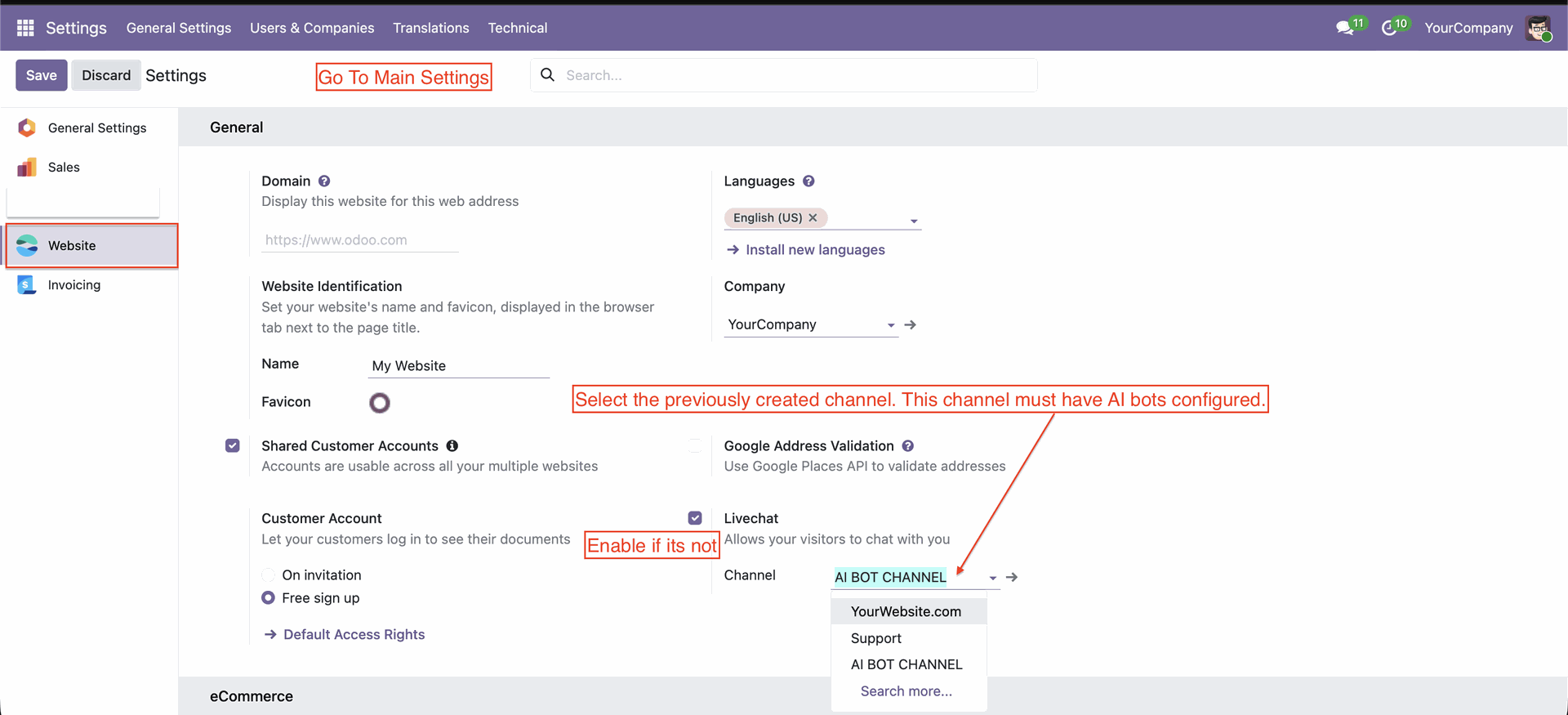1568x715 pixels.
Task: Choose Support from the channel list
Action: pyautogui.click(x=875, y=638)
